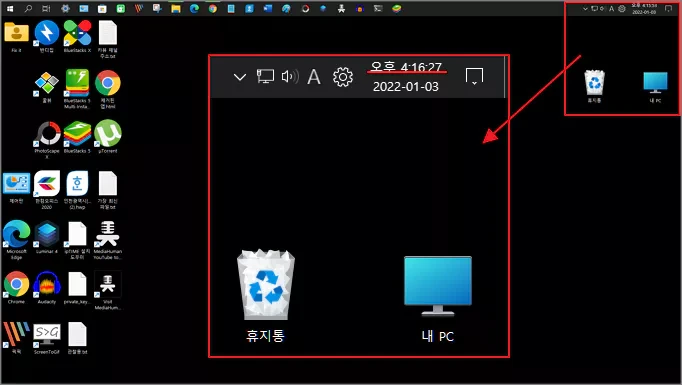Image resolution: width=682 pixels, height=385 pixels.
Task: Launch Microsoft Edge from the taskbar
Action: (x=194, y=8)
